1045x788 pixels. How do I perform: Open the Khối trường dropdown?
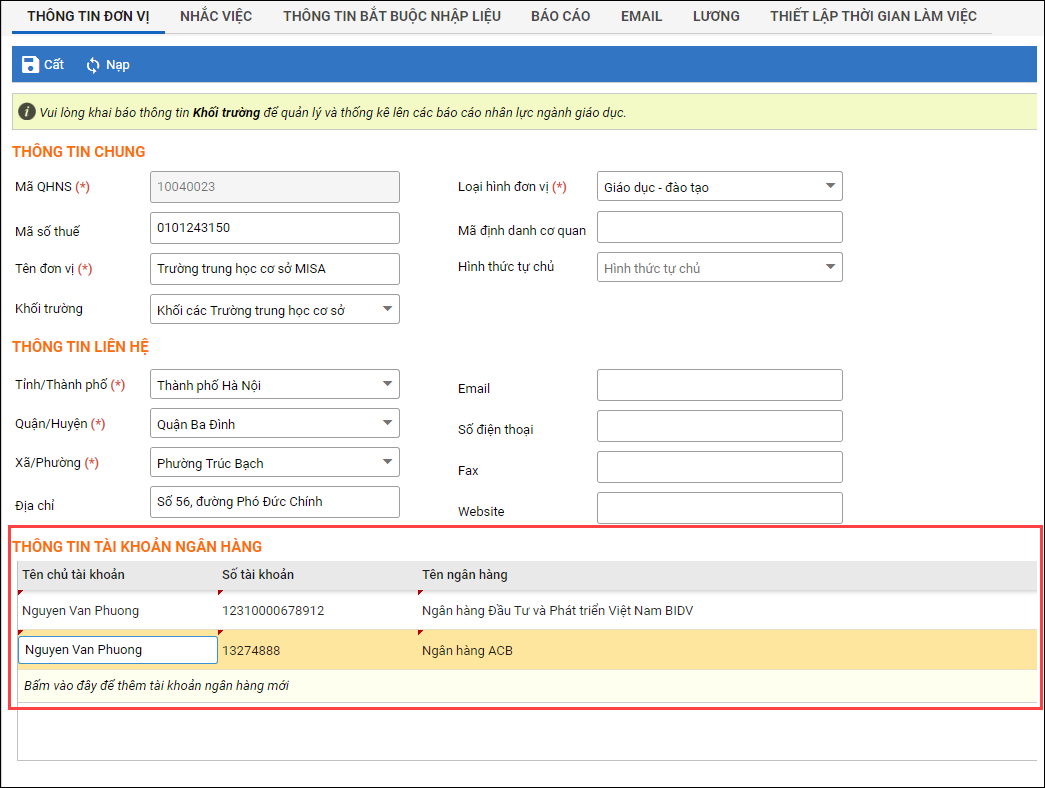click(387, 309)
